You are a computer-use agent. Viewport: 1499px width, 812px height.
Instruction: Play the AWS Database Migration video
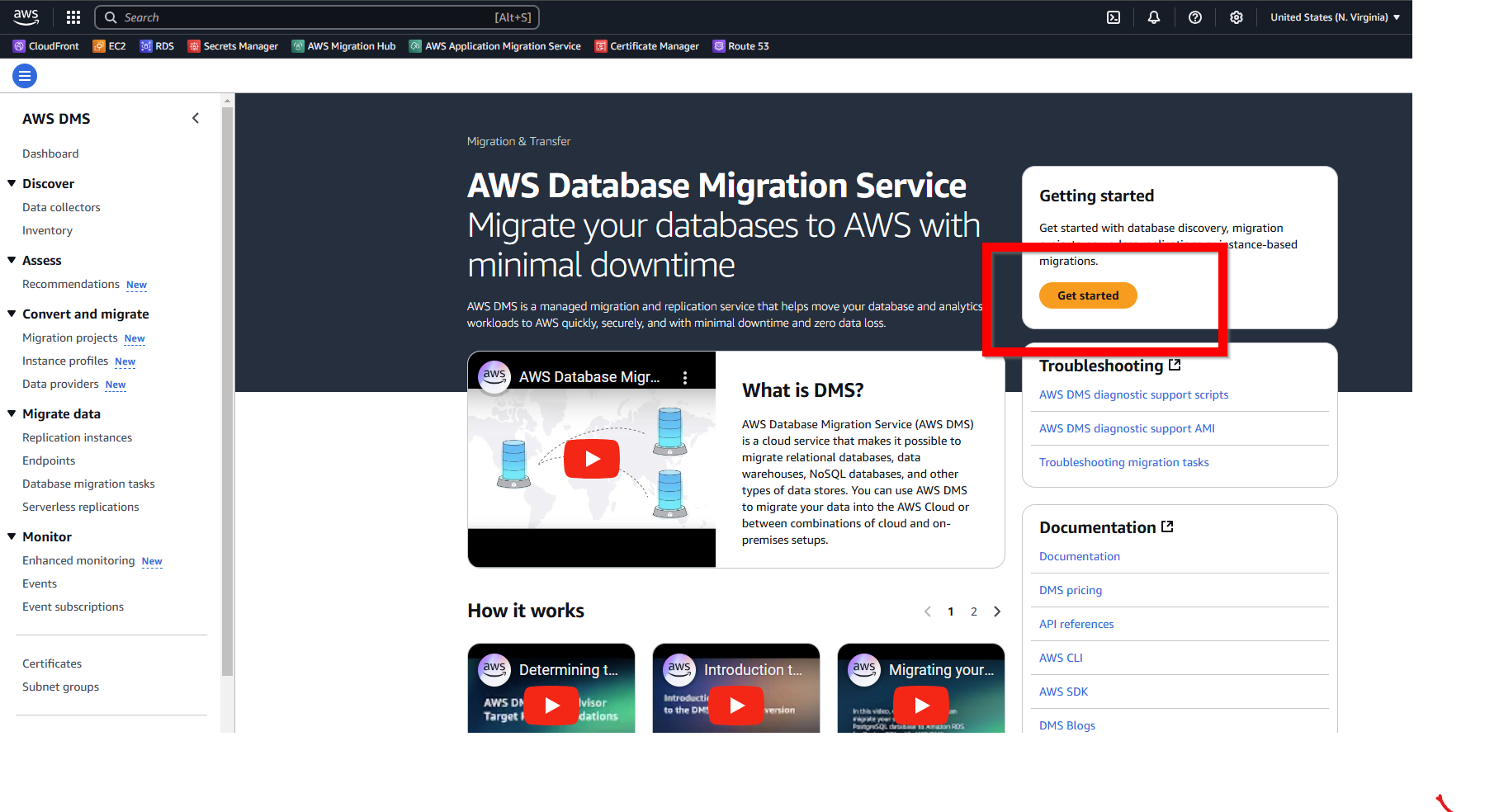(x=592, y=459)
